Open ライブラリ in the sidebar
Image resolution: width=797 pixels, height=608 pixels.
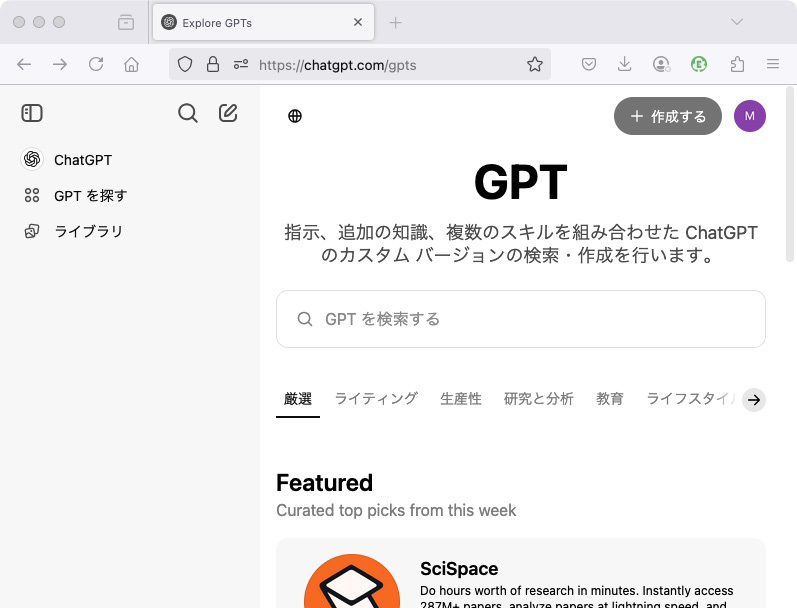(88, 231)
